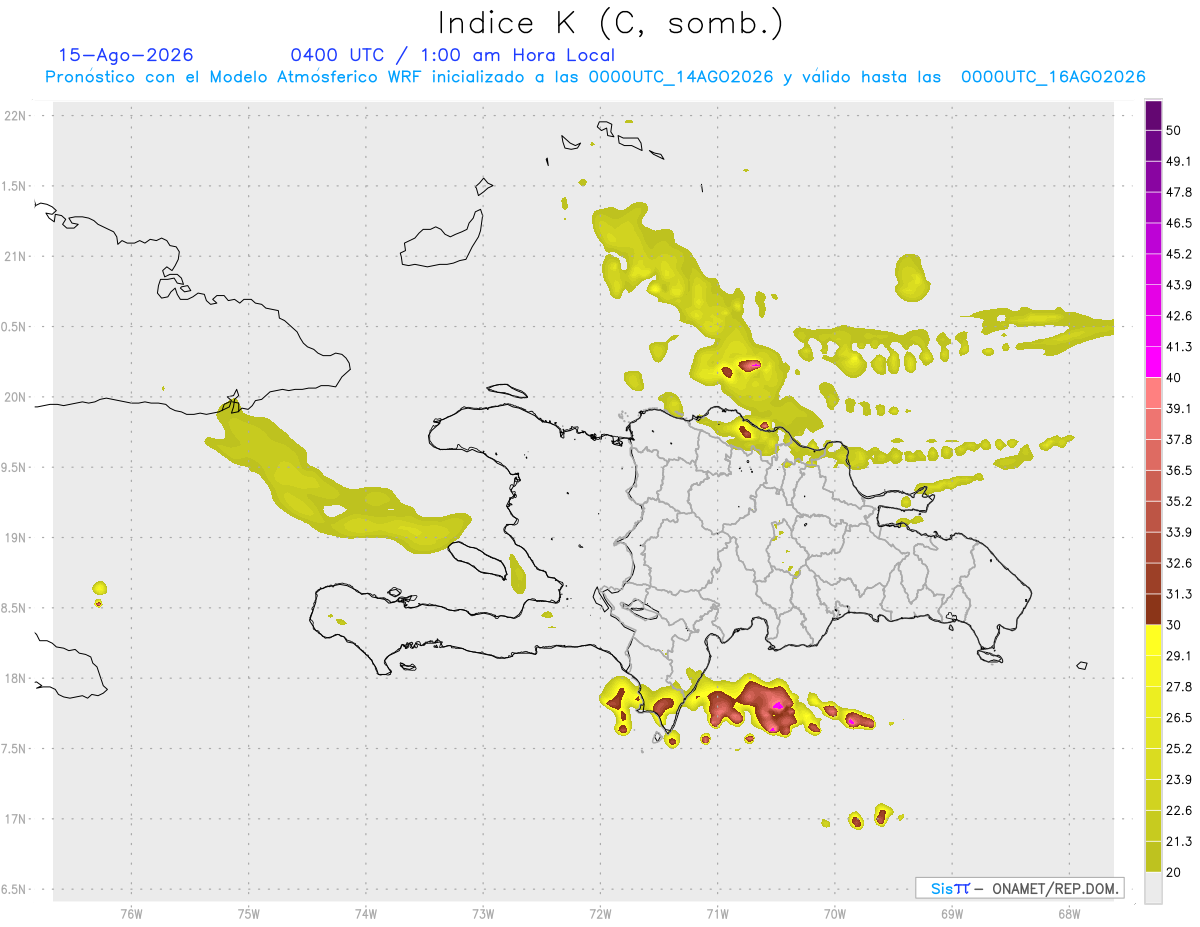Click the '21N' latitude label
This screenshot has height=927, width=1200.
pos(16,257)
